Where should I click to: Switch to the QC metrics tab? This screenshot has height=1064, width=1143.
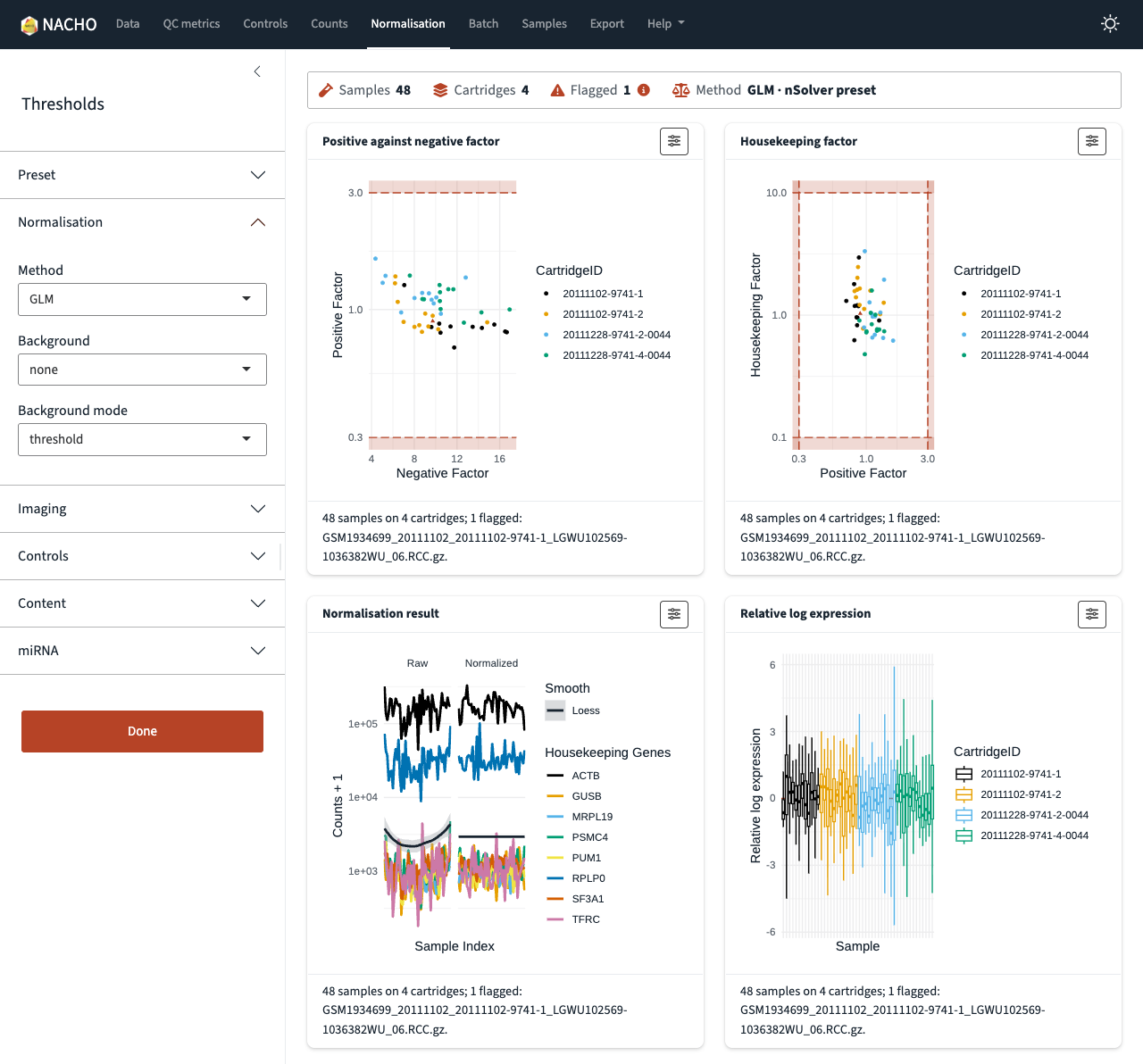[191, 24]
